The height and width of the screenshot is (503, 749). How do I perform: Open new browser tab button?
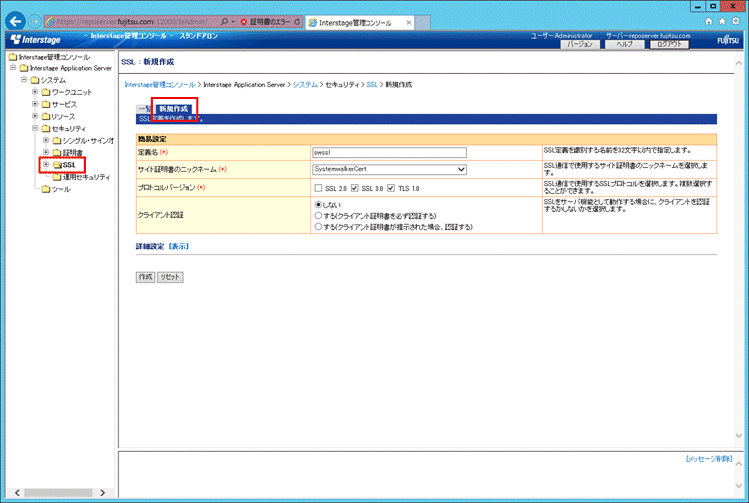tap(422, 22)
